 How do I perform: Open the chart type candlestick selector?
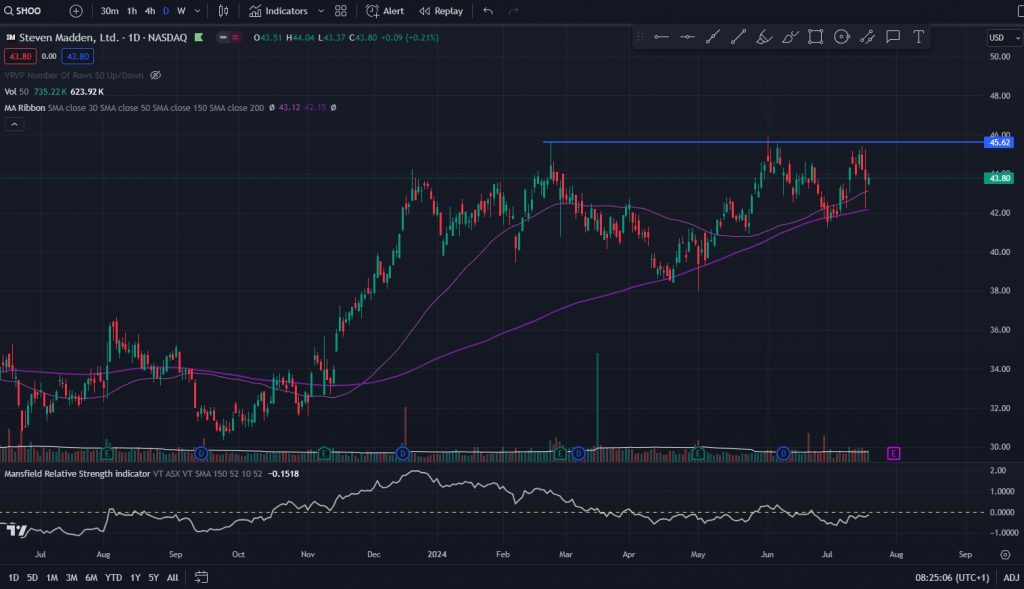tap(223, 11)
